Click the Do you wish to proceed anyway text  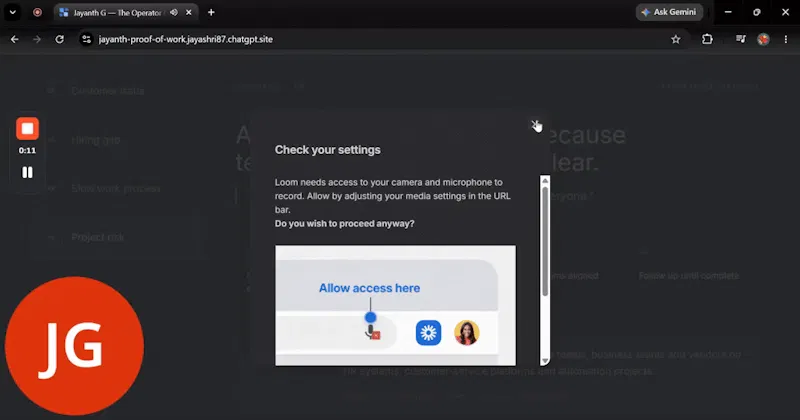(x=344, y=224)
